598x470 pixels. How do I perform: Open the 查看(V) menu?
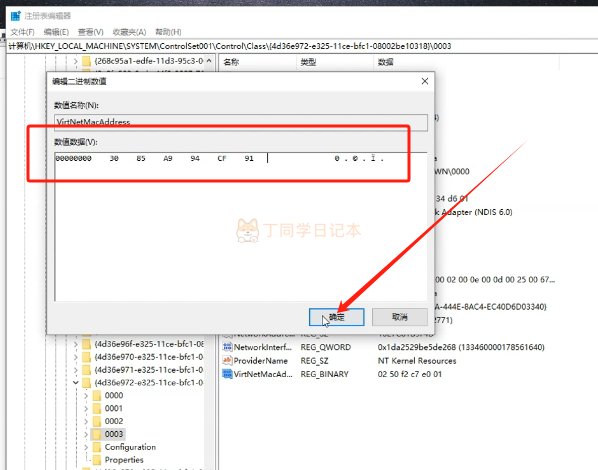point(91,32)
